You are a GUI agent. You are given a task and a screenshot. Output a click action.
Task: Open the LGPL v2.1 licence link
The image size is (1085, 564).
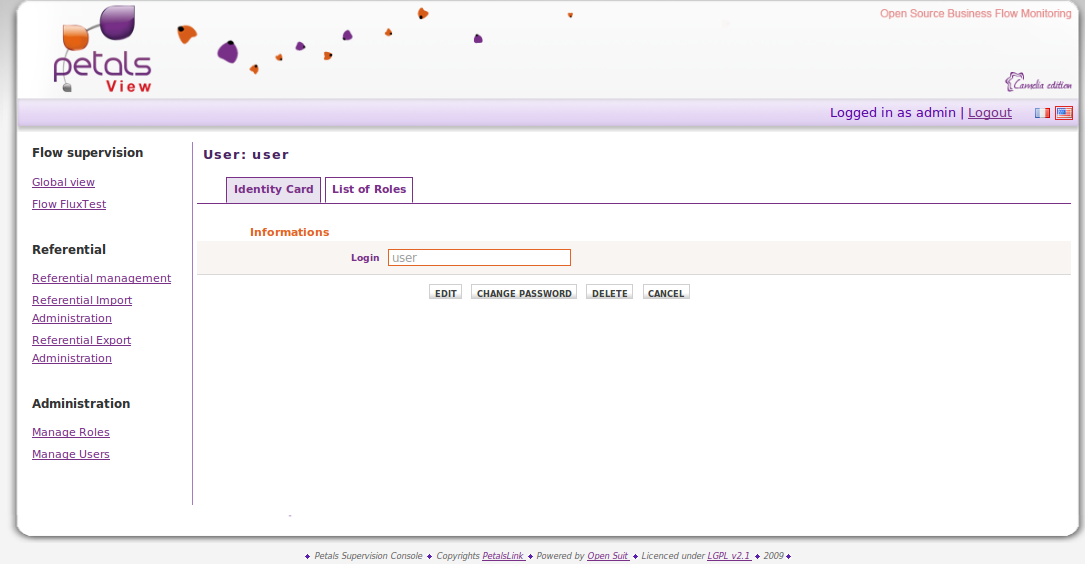(729, 556)
